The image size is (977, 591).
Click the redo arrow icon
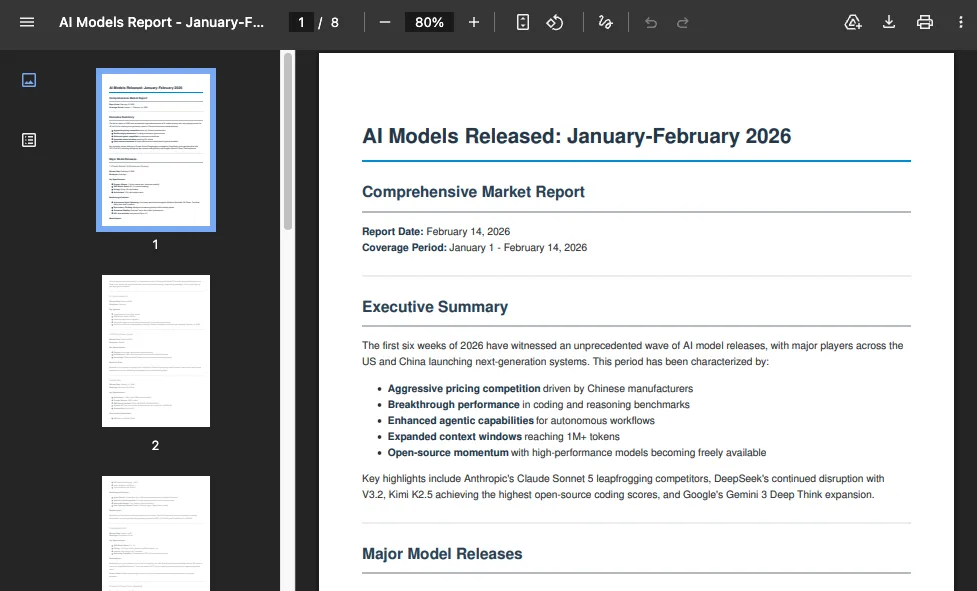point(683,22)
